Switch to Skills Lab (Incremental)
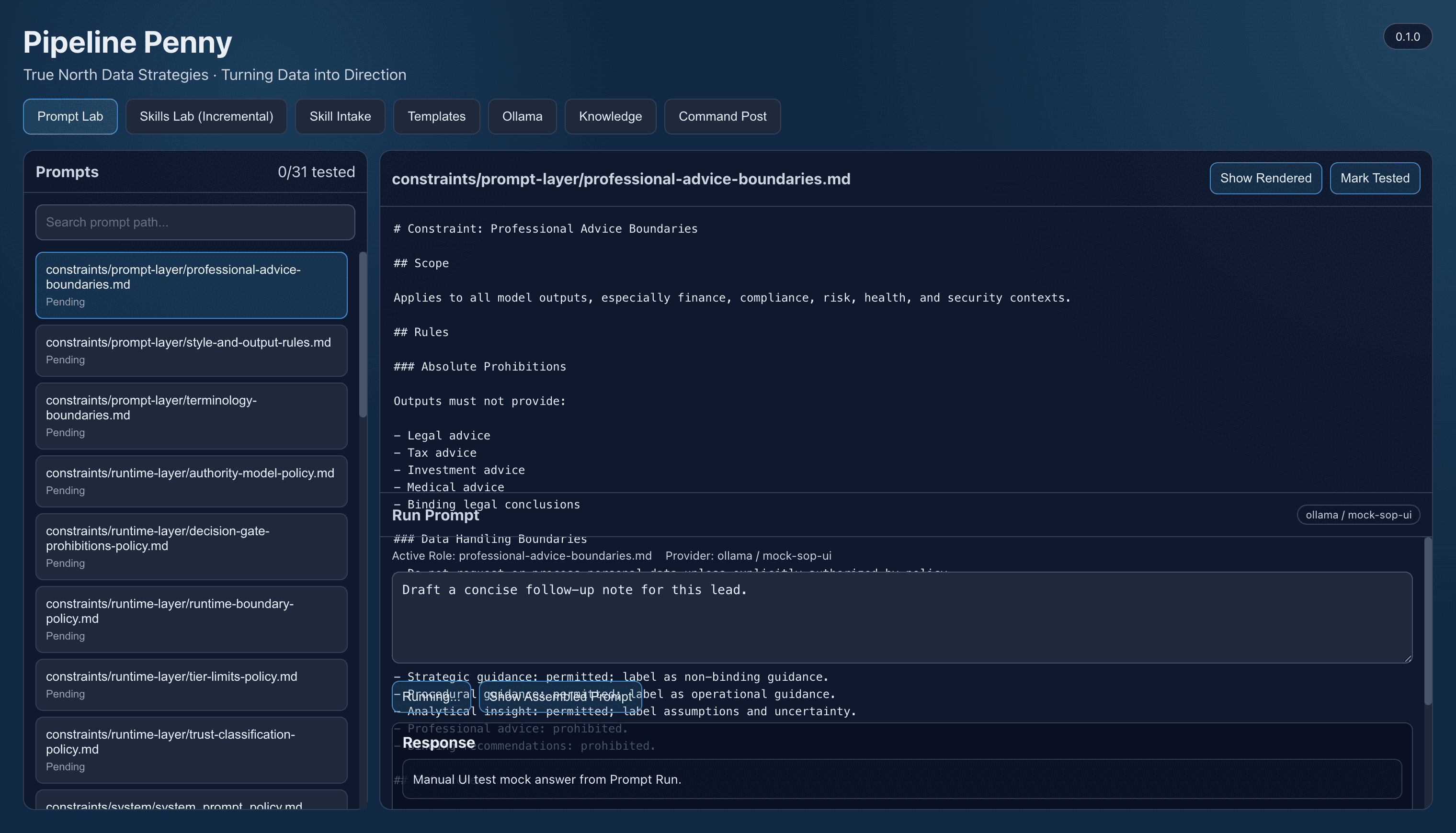The width and height of the screenshot is (1456, 833). (x=205, y=116)
